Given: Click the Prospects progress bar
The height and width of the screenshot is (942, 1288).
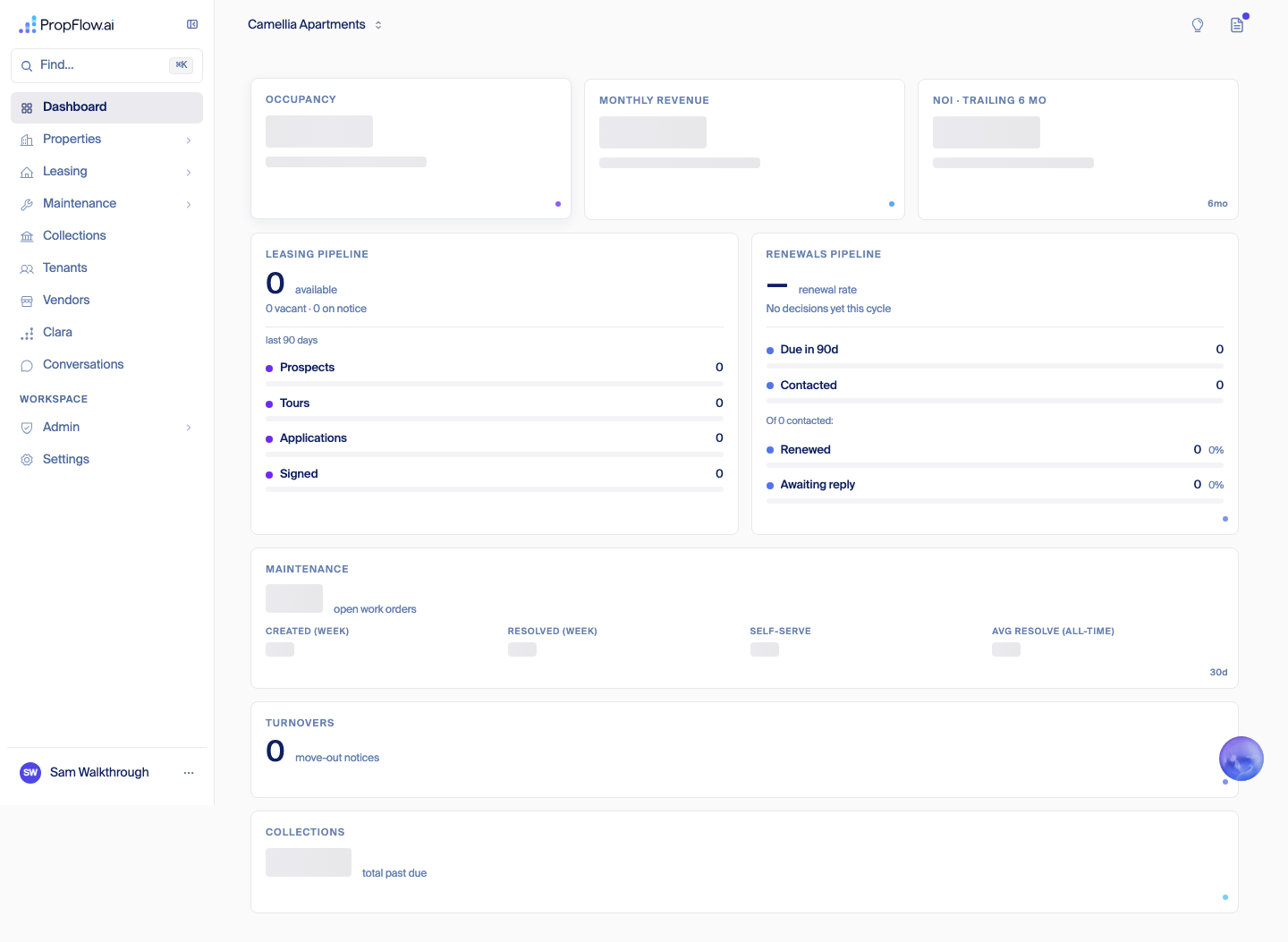Looking at the screenshot, I should [x=495, y=384].
